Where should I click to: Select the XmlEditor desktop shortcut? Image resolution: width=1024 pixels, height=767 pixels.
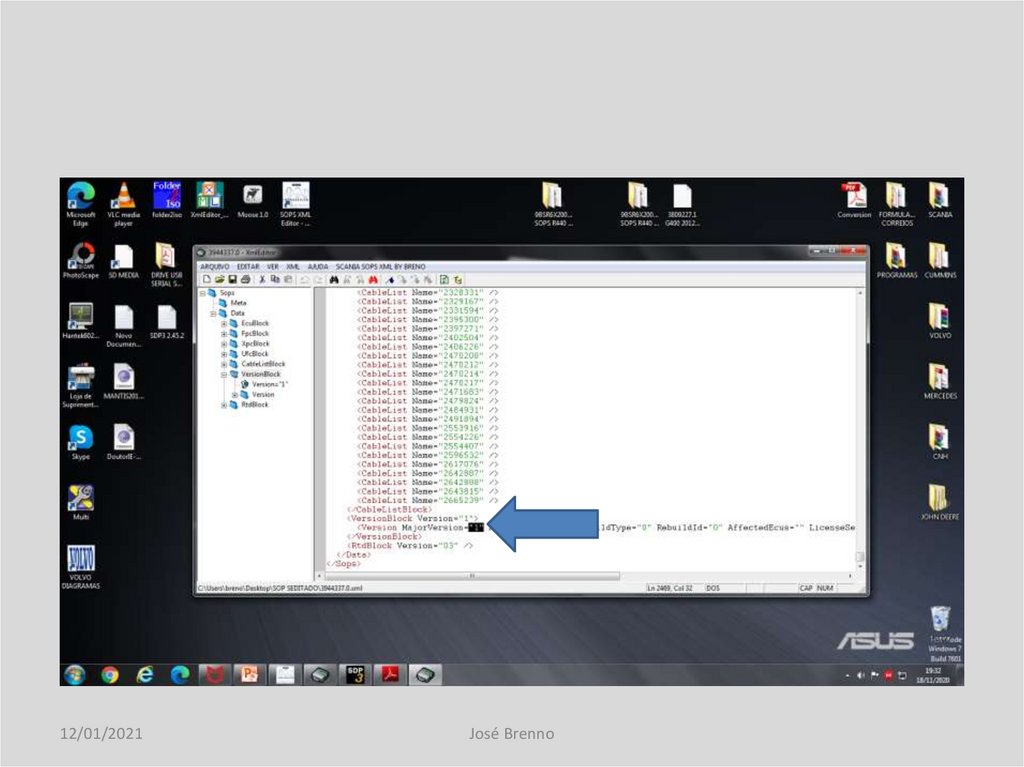point(210,200)
